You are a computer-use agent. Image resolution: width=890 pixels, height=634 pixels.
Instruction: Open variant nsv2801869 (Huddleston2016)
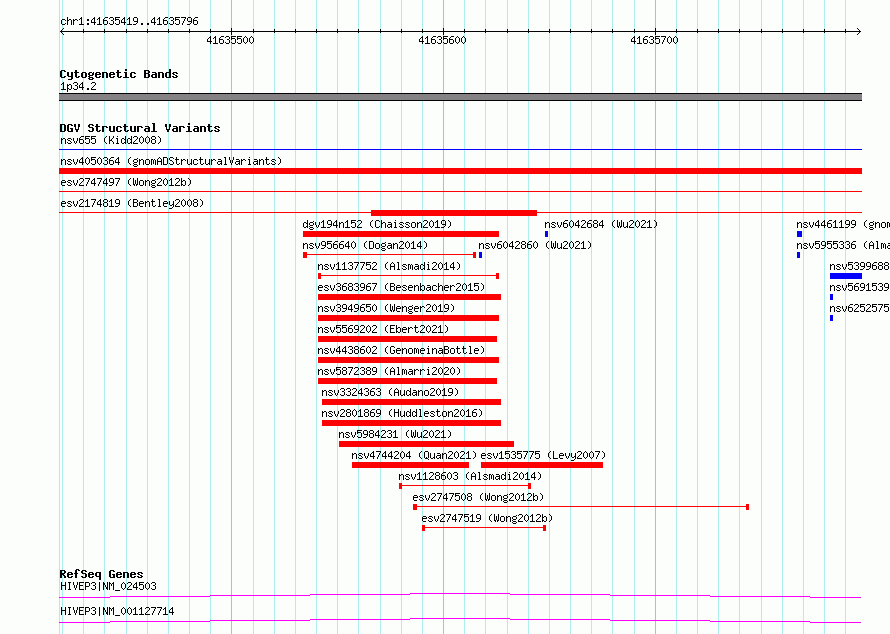tap(402, 413)
